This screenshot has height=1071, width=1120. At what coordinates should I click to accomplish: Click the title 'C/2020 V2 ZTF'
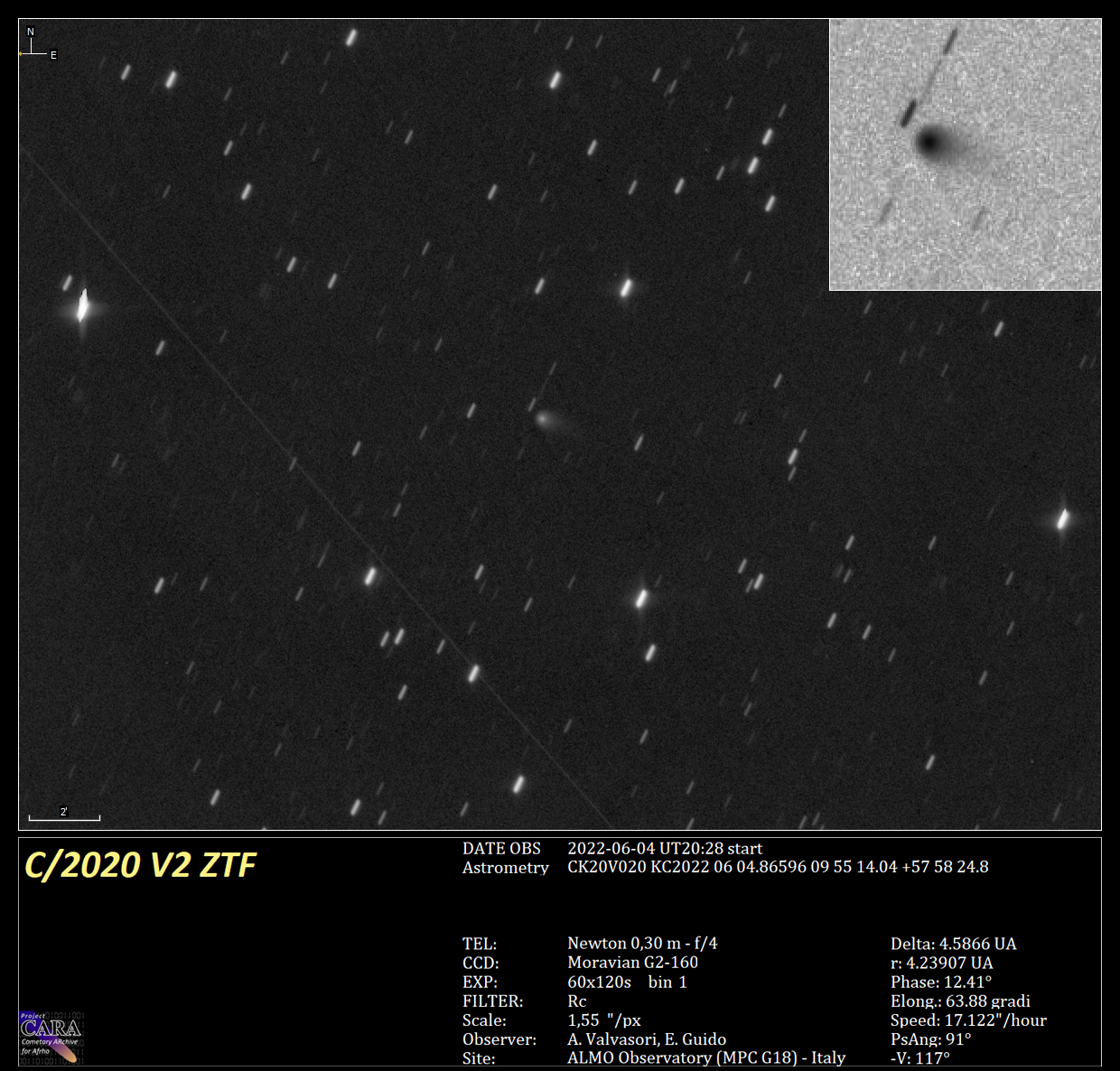(140, 865)
